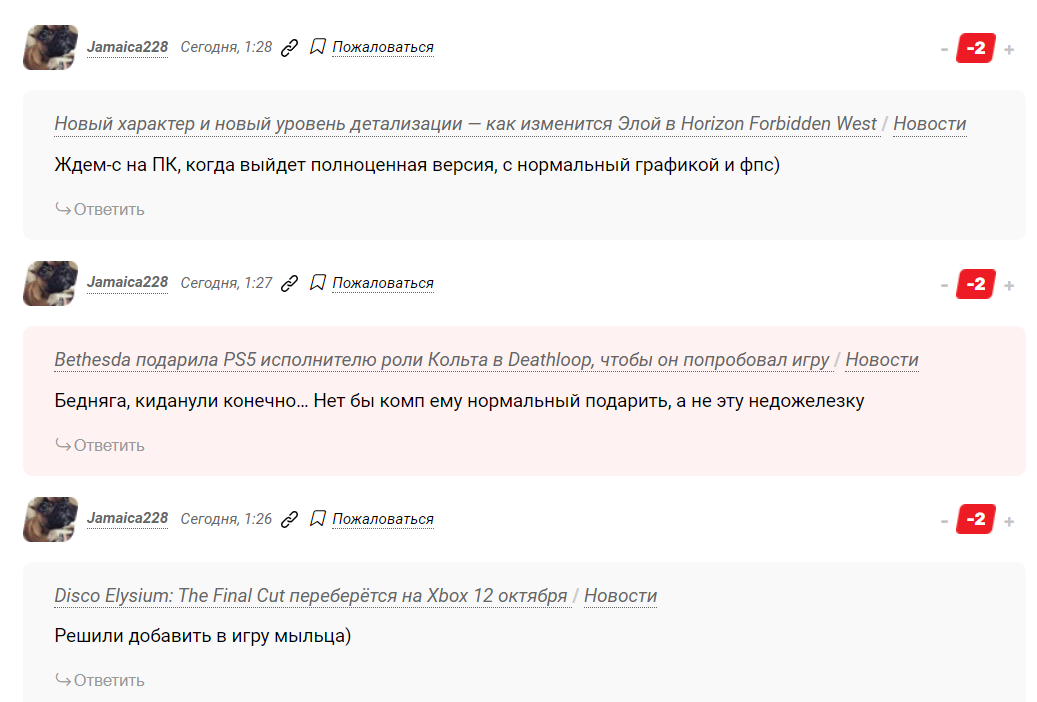The image size is (1037, 702).
Task: Bookmark the Disco Elysium comment
Action: (317, 519)
